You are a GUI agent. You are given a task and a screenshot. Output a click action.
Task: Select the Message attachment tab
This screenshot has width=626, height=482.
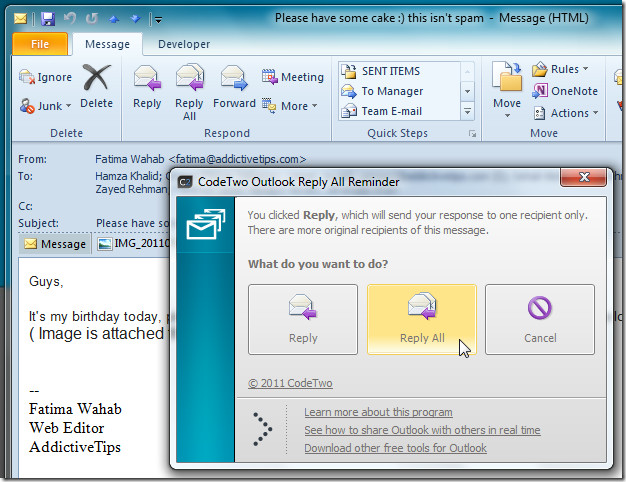click(55, 244)
